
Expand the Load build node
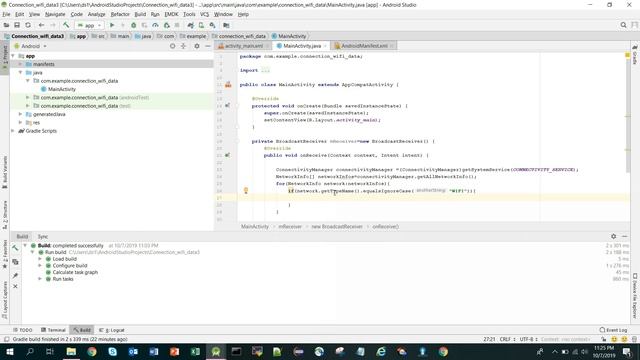coord(40,259)
